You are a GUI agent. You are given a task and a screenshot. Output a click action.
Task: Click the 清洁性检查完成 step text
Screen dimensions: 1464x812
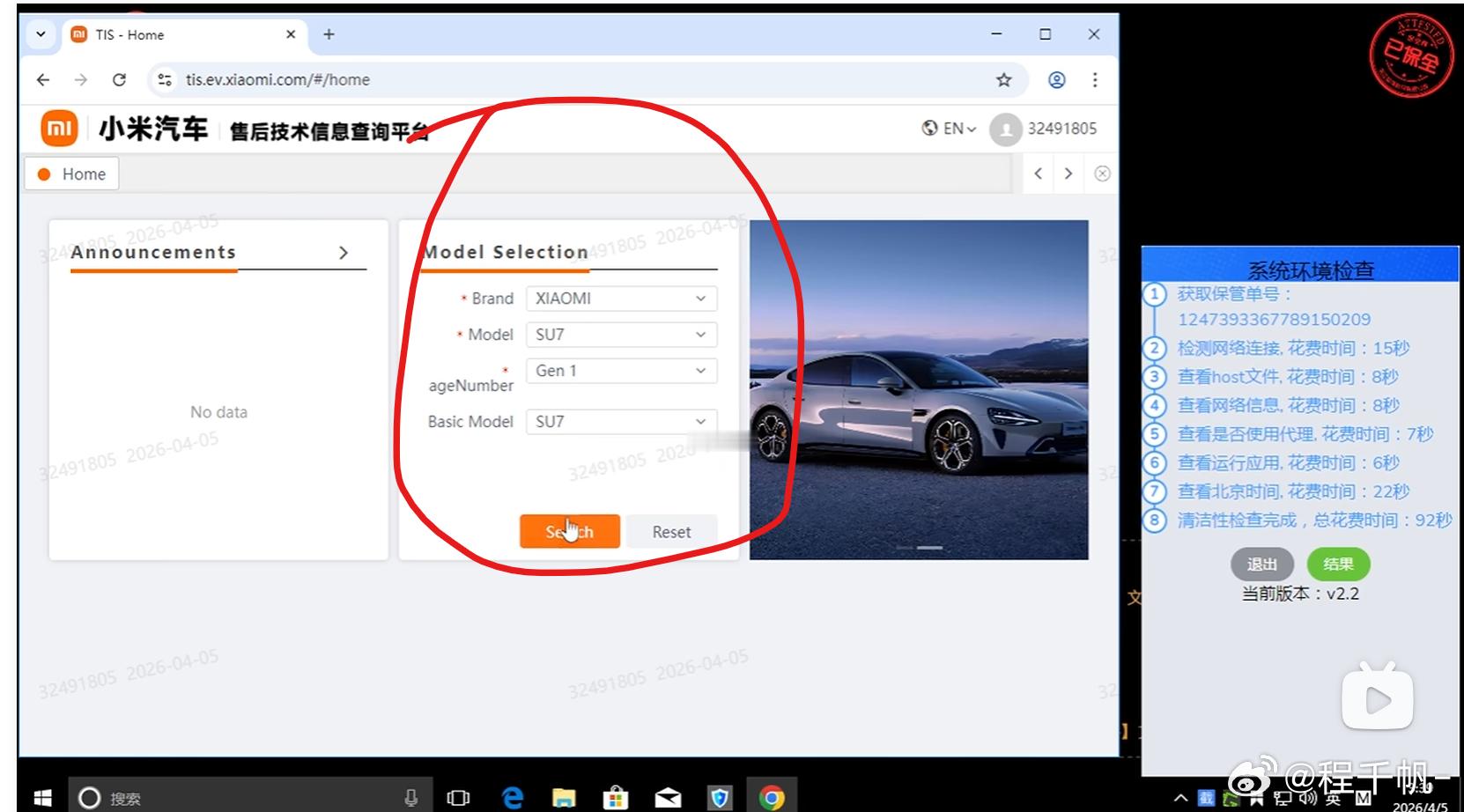[1314, 520]
